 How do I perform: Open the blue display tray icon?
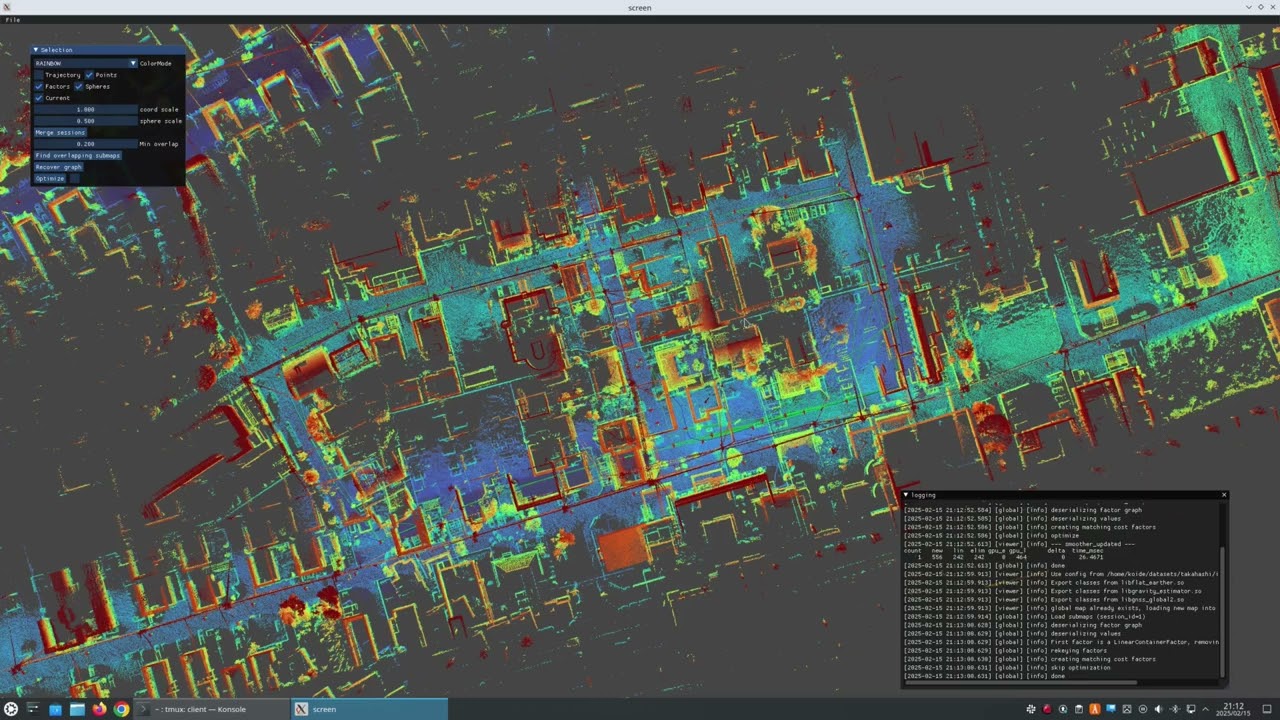click(x=1111, y=709)
